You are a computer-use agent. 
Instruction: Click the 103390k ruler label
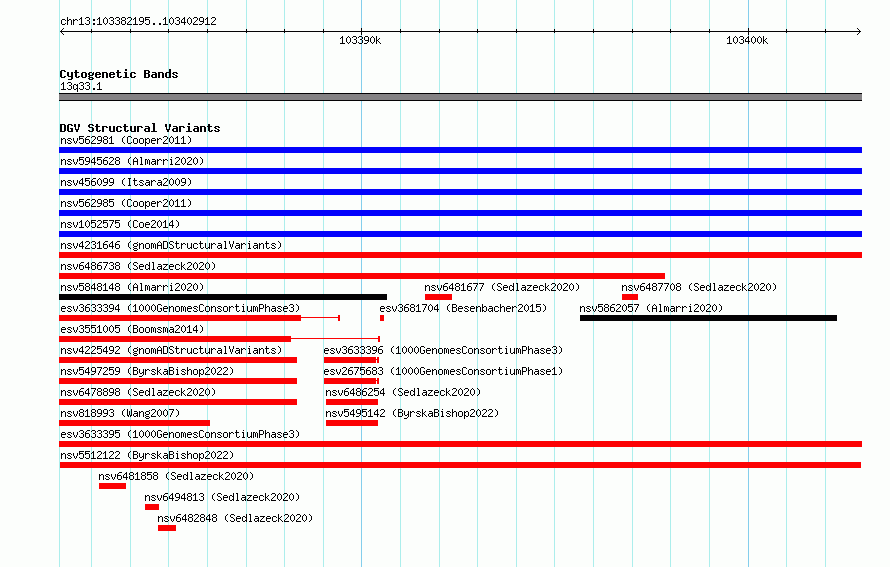pos(360,40)
